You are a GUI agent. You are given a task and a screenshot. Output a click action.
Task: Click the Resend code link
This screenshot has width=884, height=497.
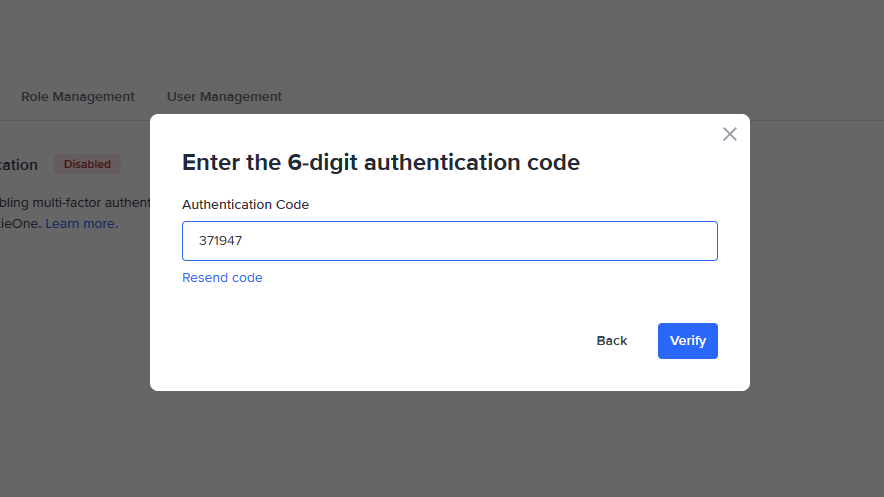pos(222,278)
